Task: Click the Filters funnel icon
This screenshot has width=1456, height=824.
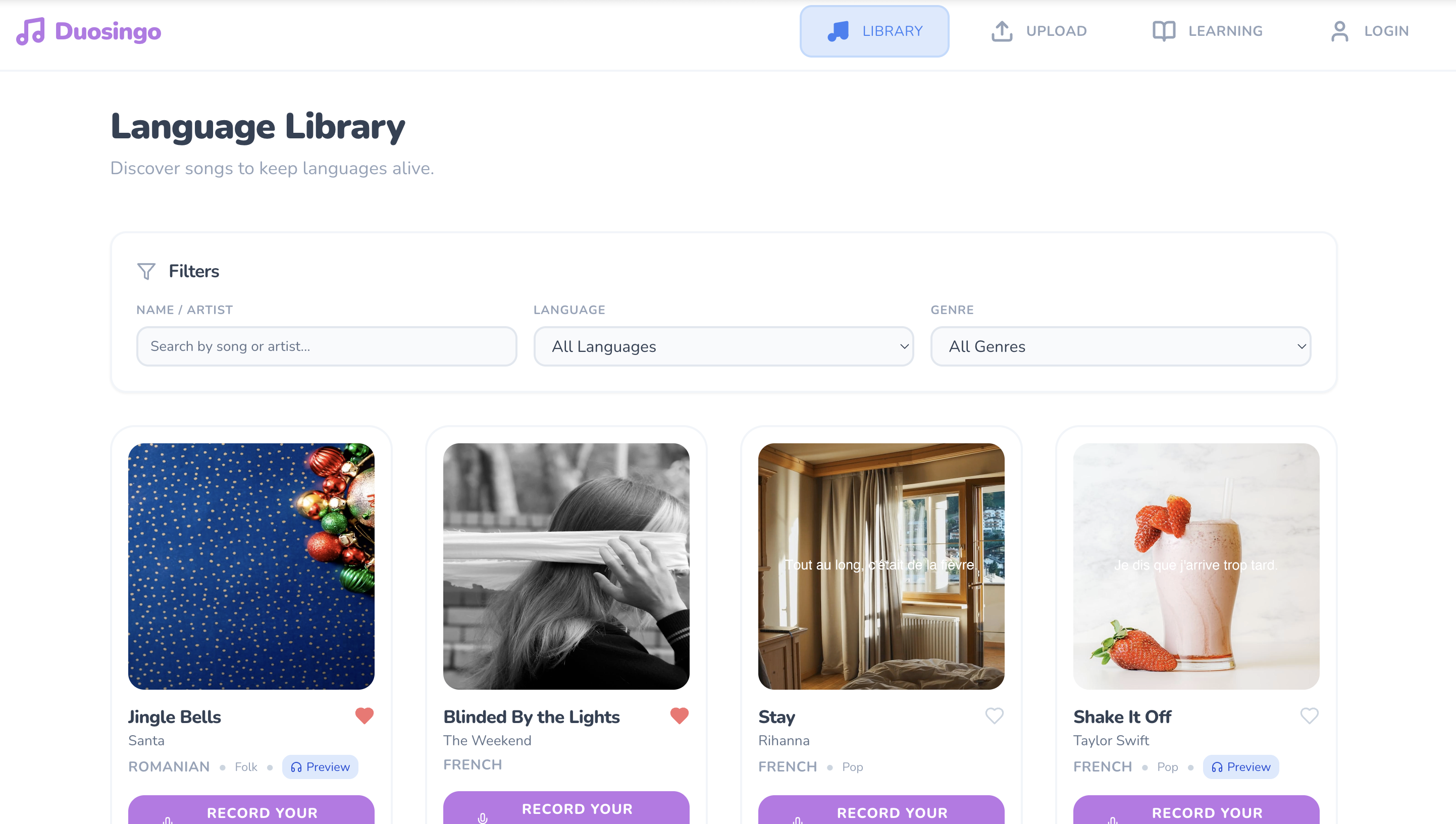Action: click(x=146, y=271)
